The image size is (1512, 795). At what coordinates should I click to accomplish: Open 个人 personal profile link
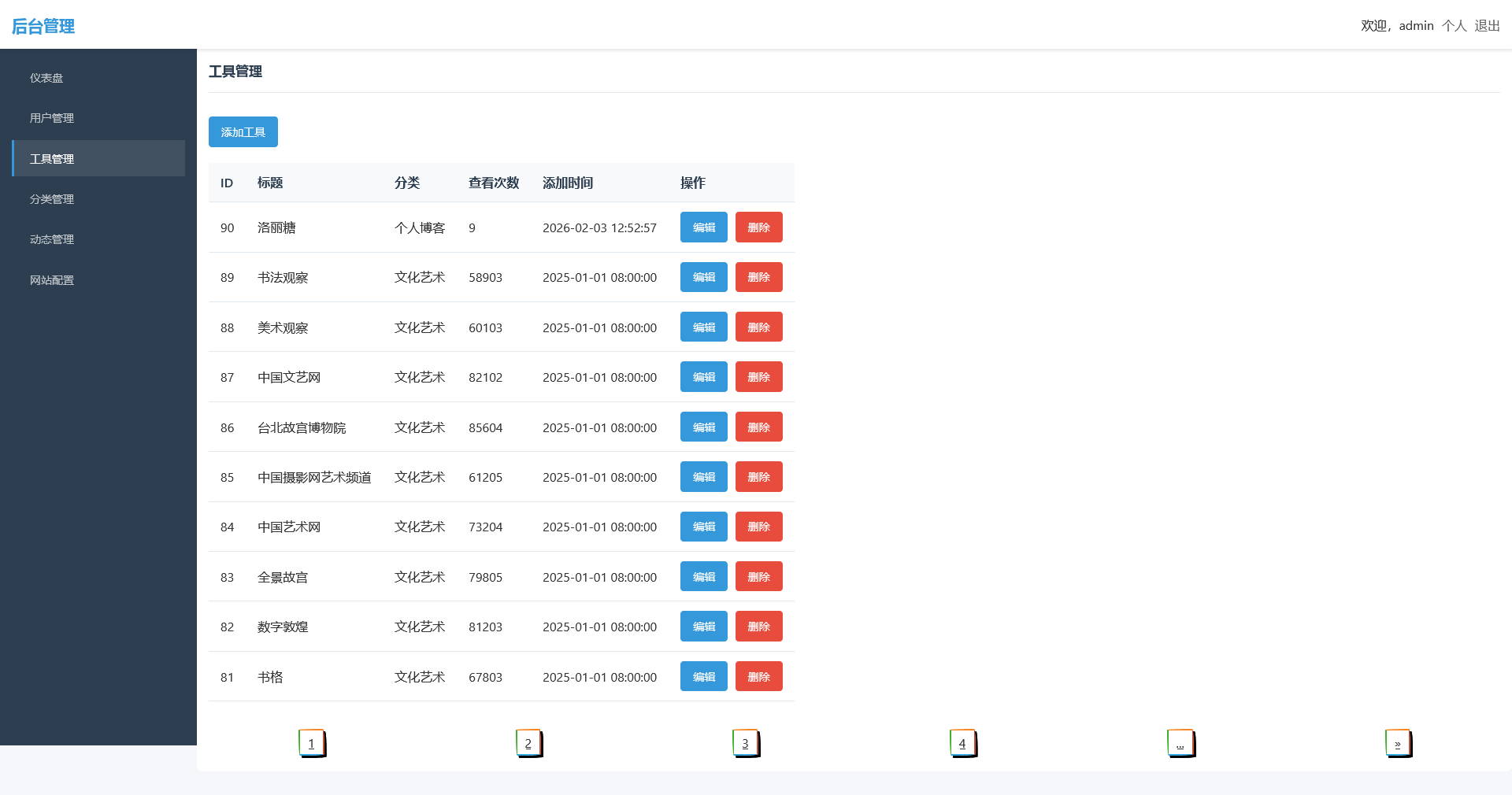pos(1454,25)
